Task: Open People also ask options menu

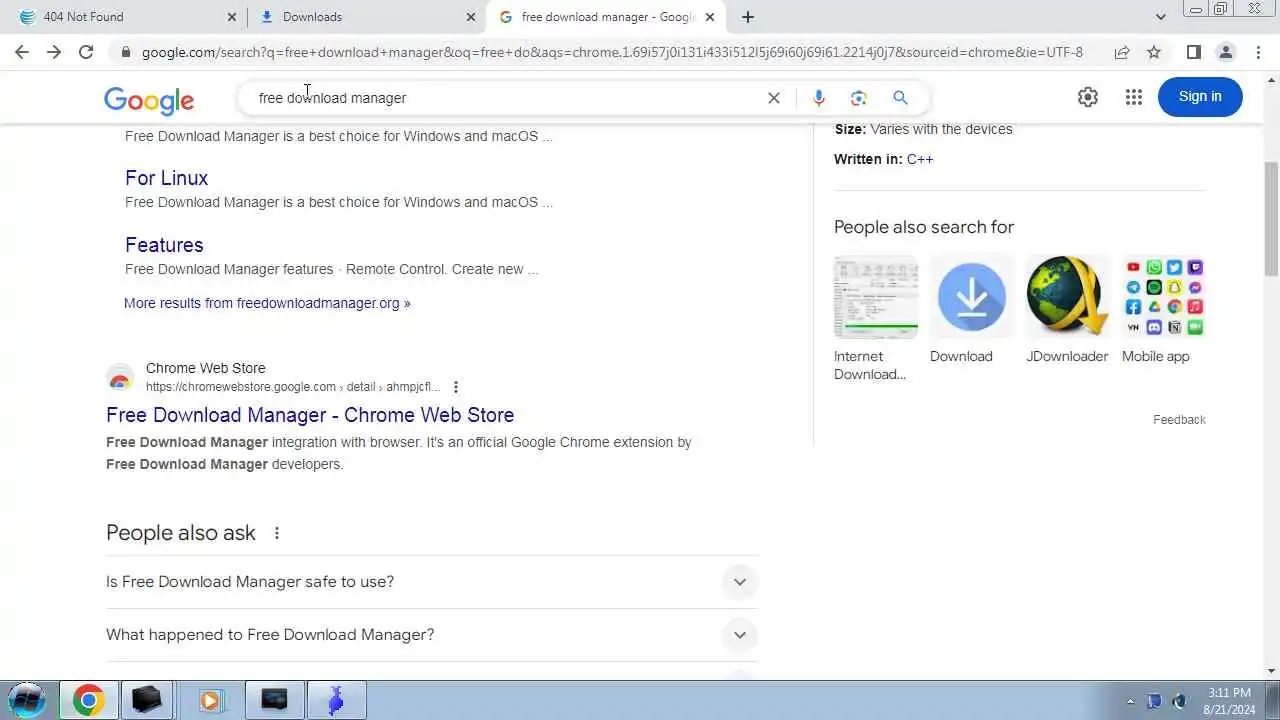Action: (x=277, y=533)
